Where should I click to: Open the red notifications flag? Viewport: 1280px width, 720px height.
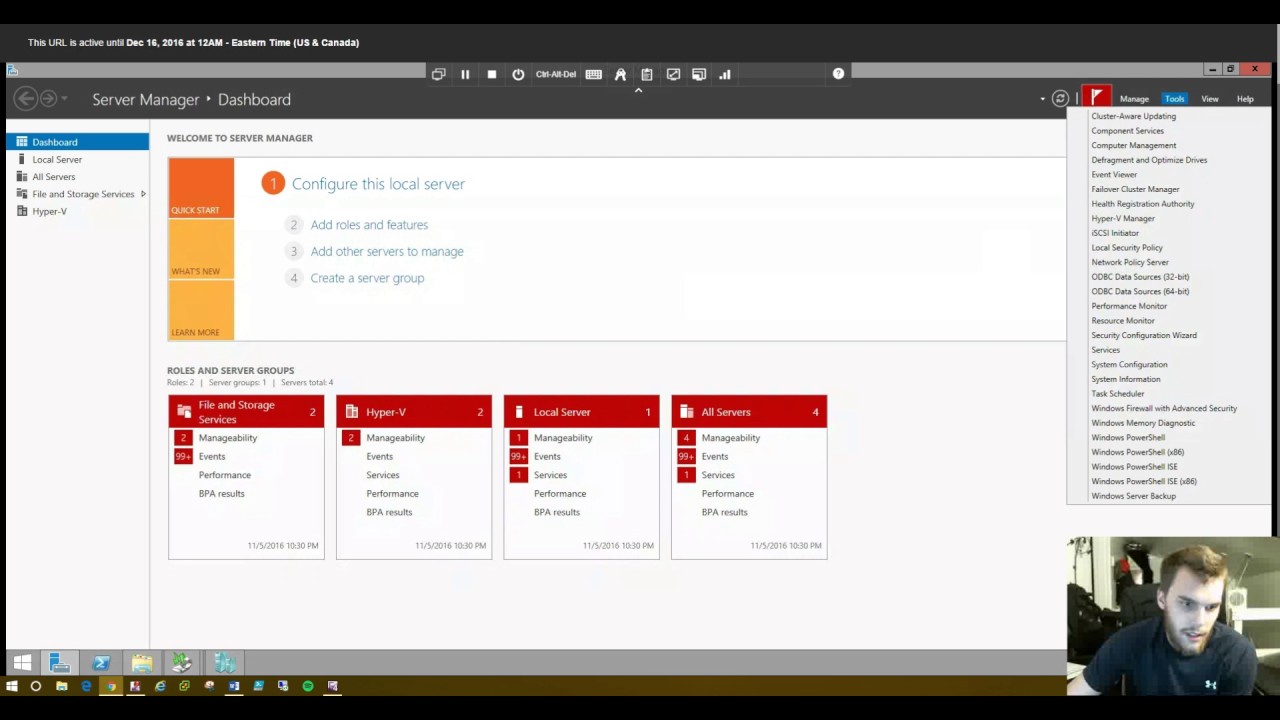tap(1096, 98)
